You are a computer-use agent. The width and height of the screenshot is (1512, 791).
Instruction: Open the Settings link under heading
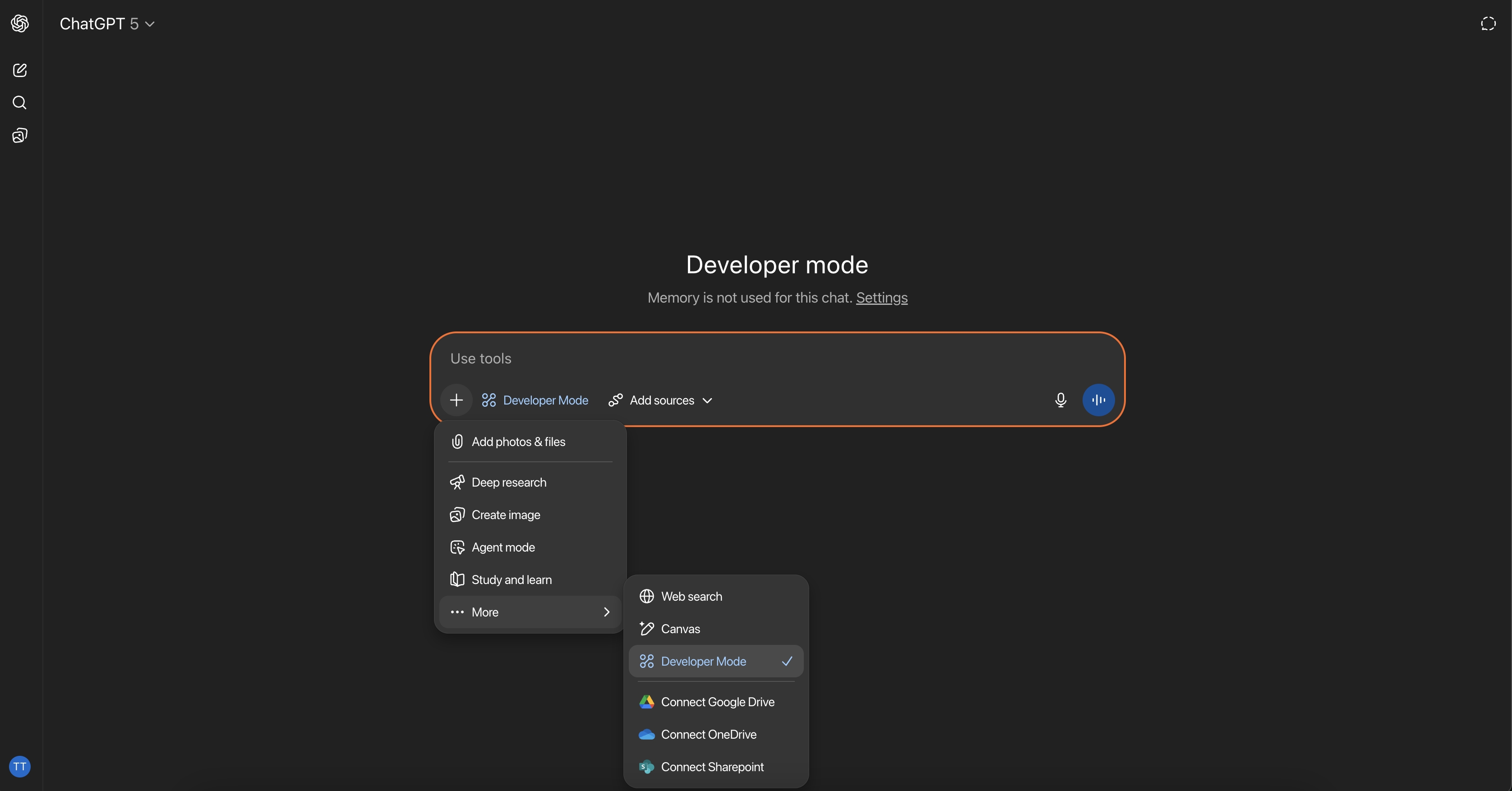881,298
